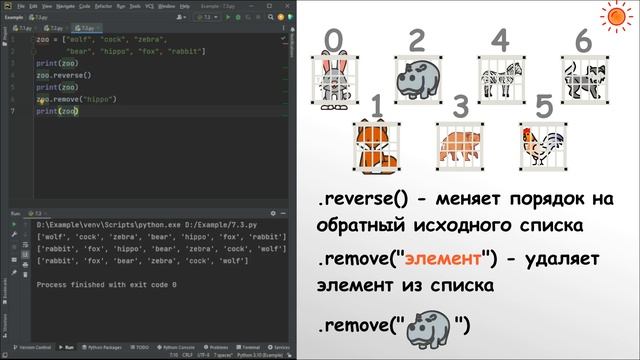
Task: Click Run panel layout icon
Action: point(14,260)
